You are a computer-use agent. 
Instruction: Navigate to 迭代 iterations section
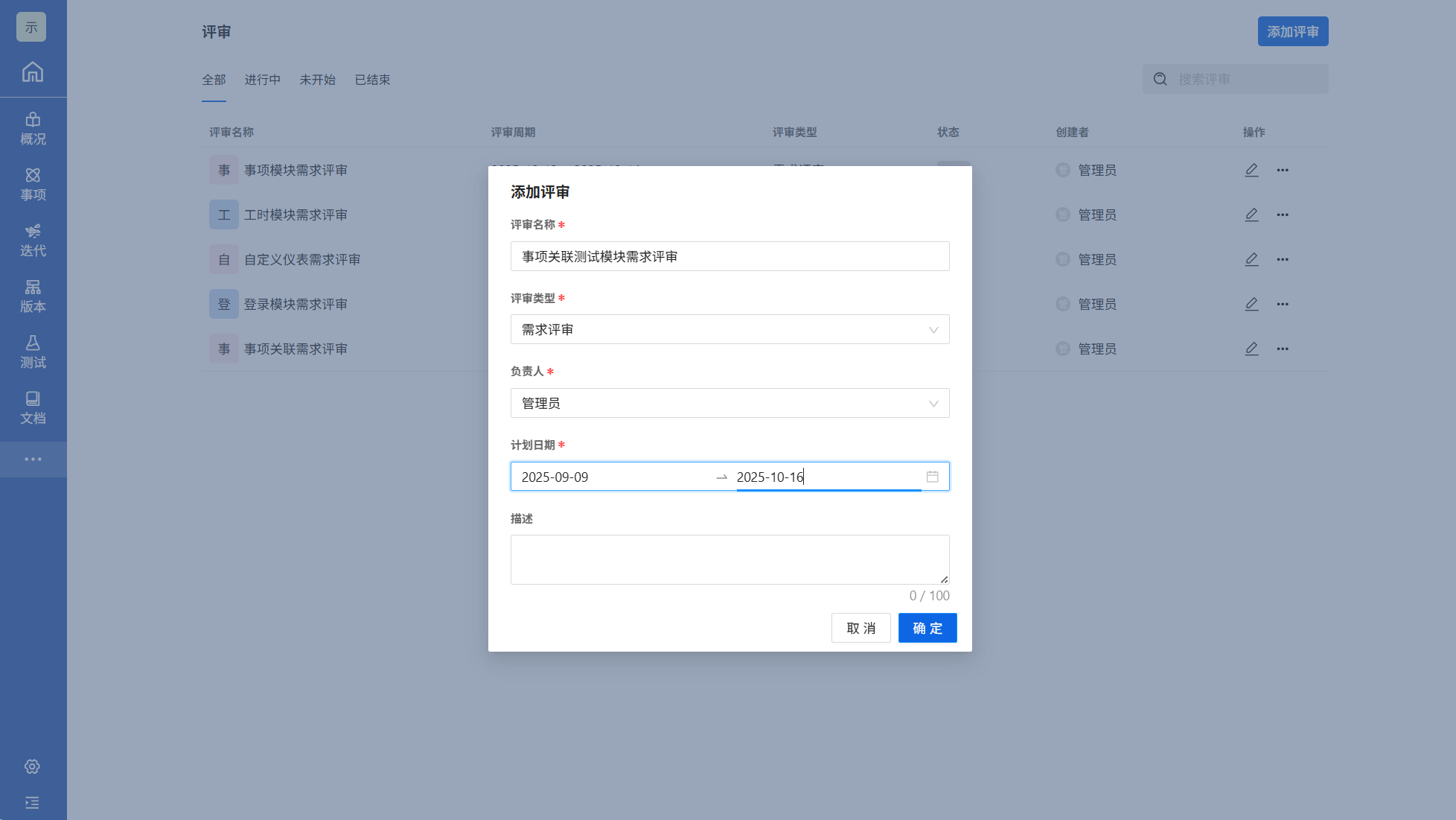(x=33, y=241)
